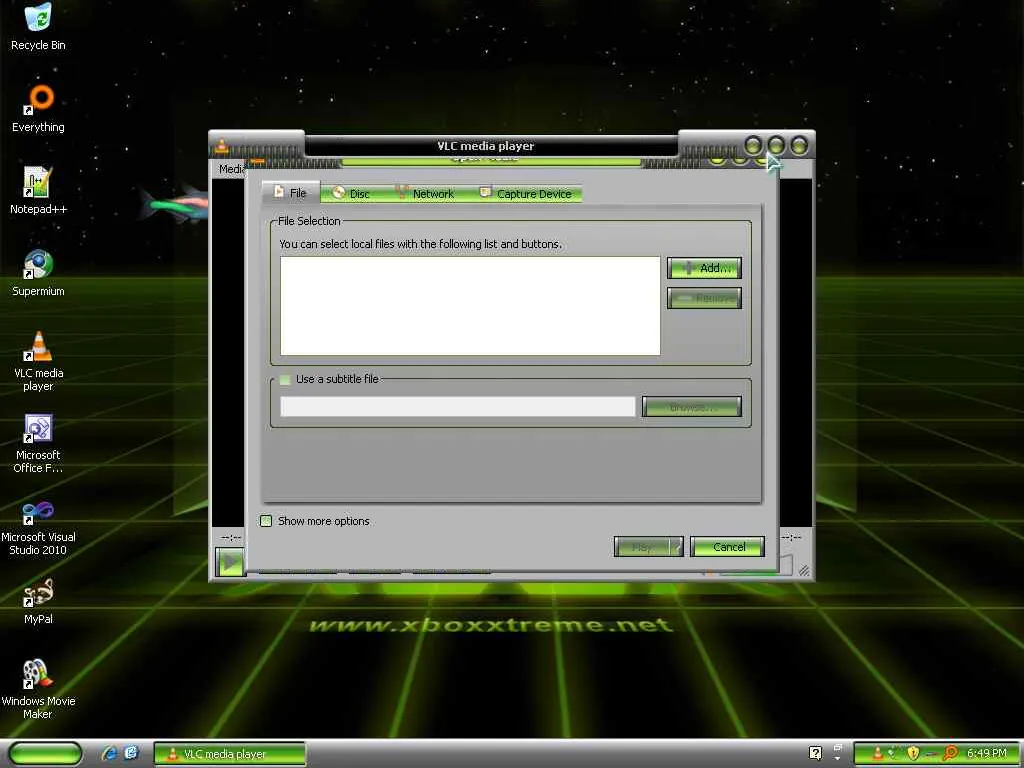Screen dimensions: 1024x768
Task: Click the resize grip of the VLC window
Action: click(805, 571)
